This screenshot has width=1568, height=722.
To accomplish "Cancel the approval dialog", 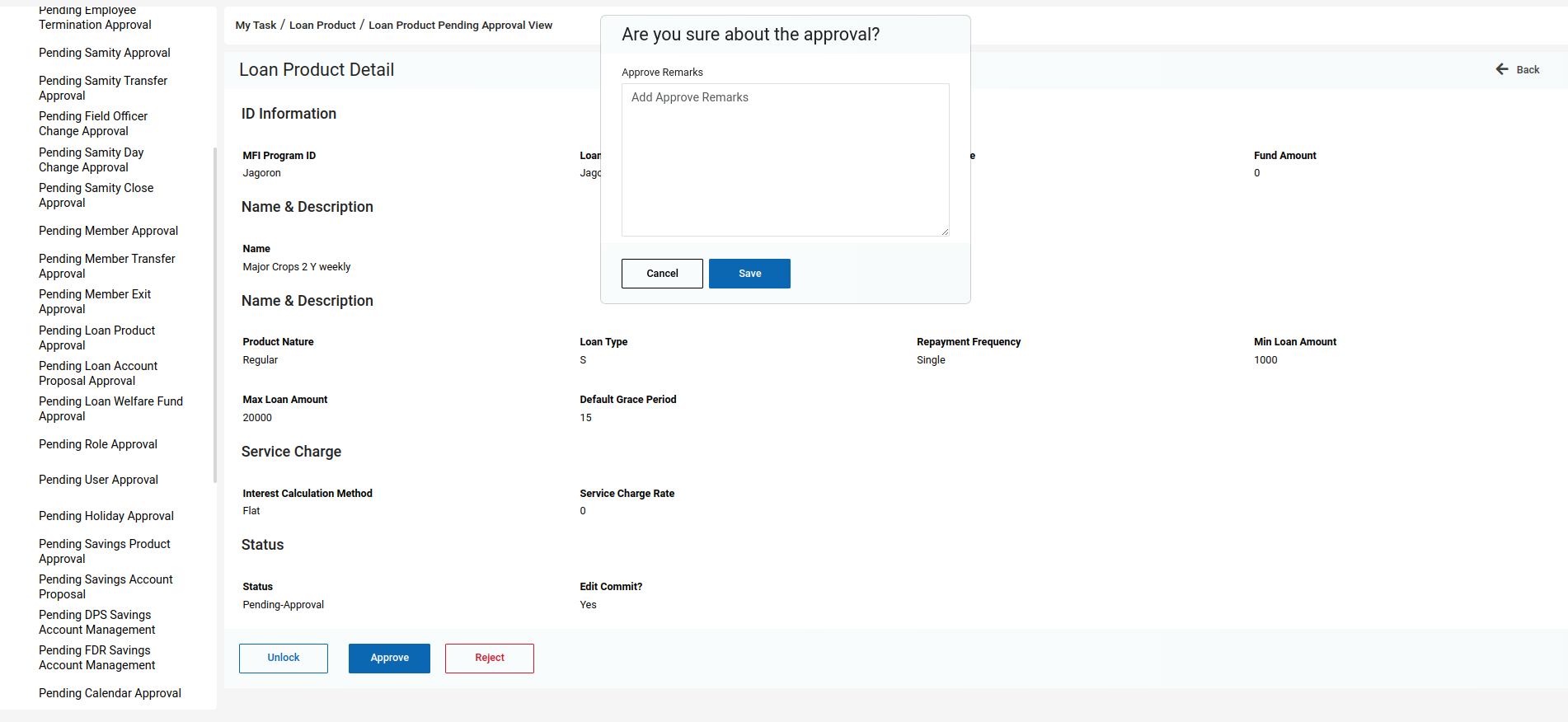I will pos(662,274).
